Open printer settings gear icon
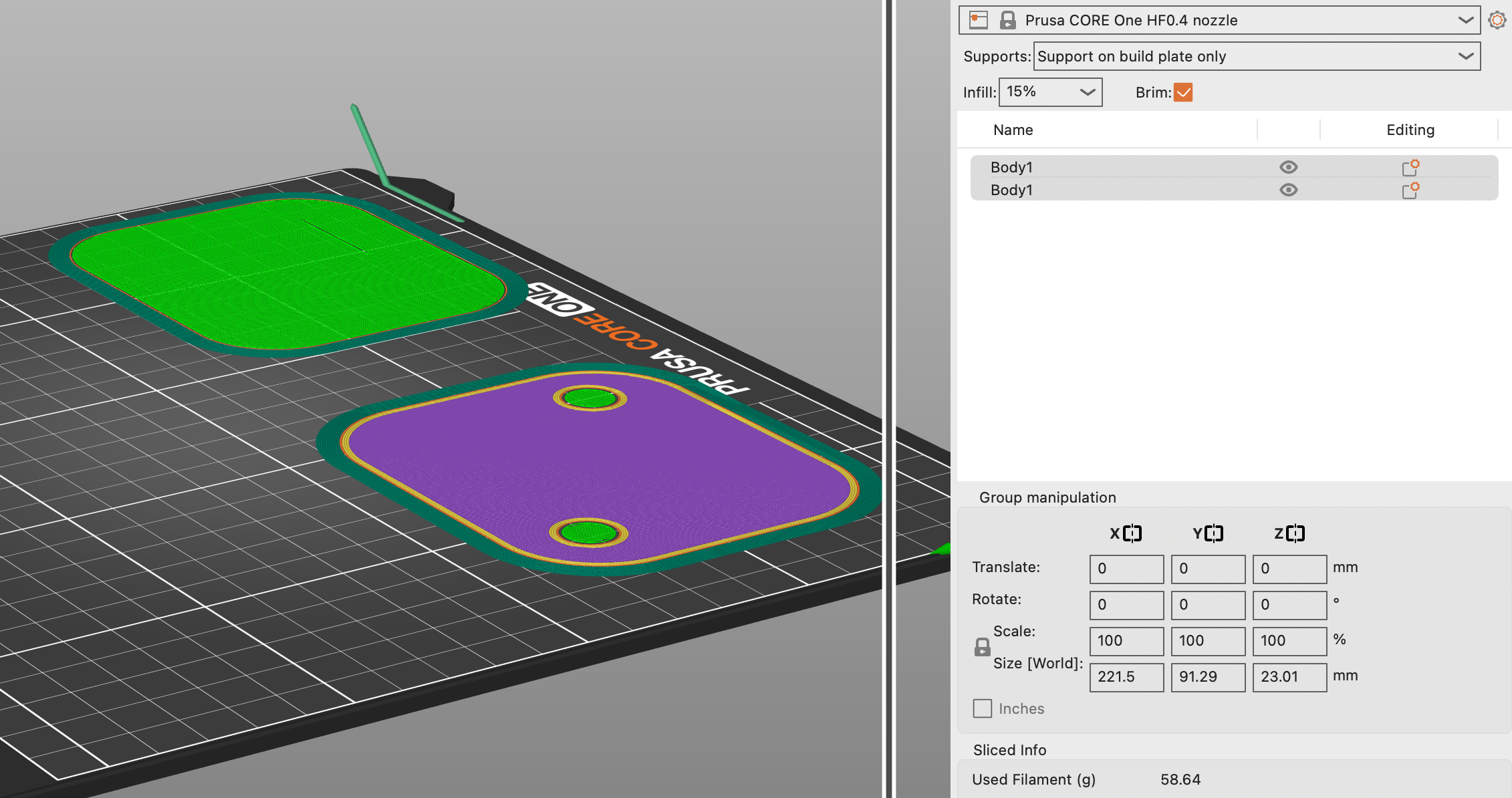This screenshot has height=798, width=1512. coord(1497,20)
